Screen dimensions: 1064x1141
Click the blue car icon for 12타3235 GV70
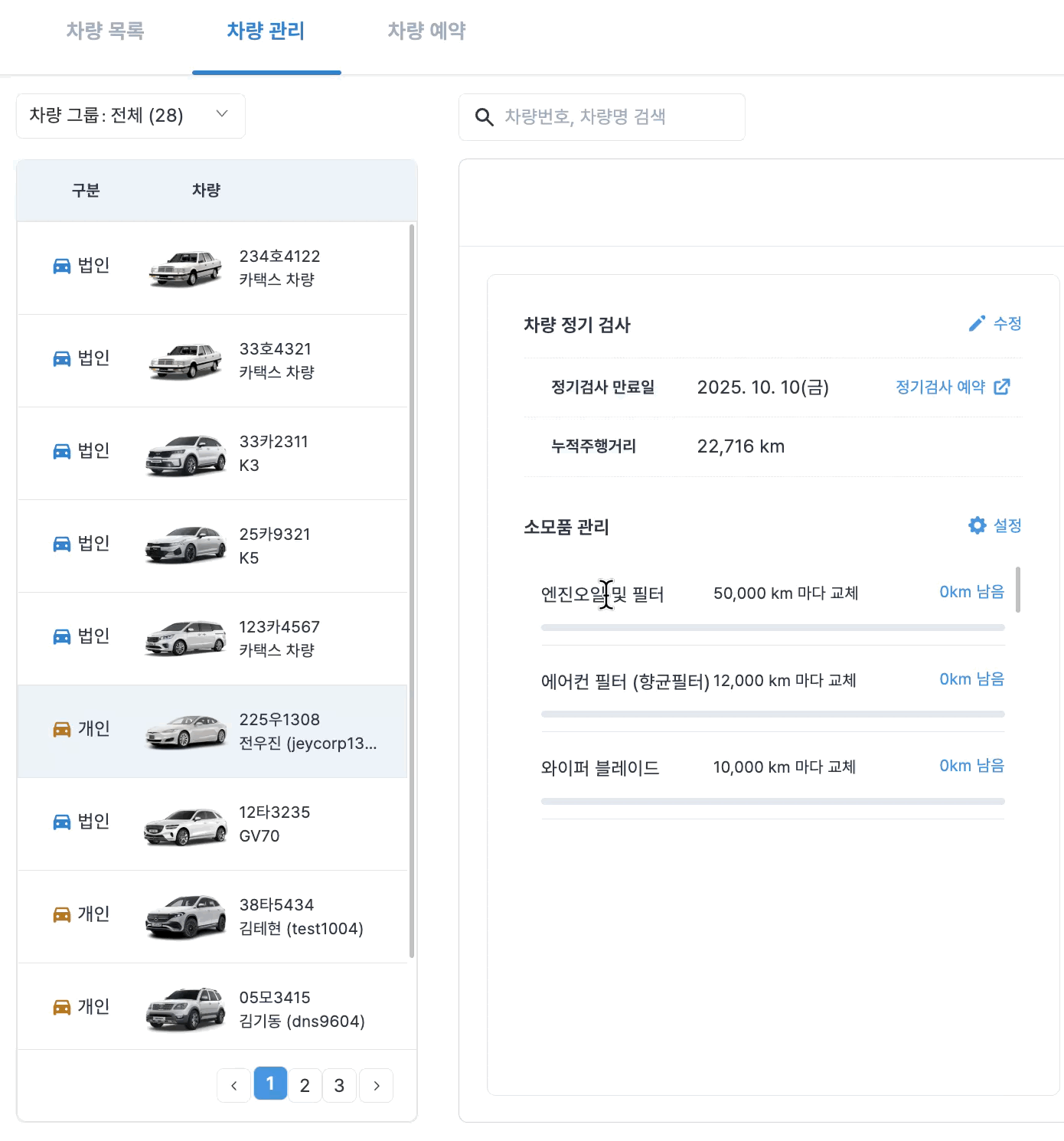(x=62, y=822)
